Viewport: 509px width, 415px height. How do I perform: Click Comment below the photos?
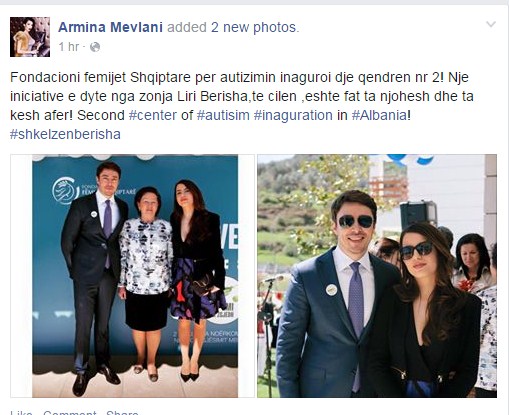(x=70, y=413)
